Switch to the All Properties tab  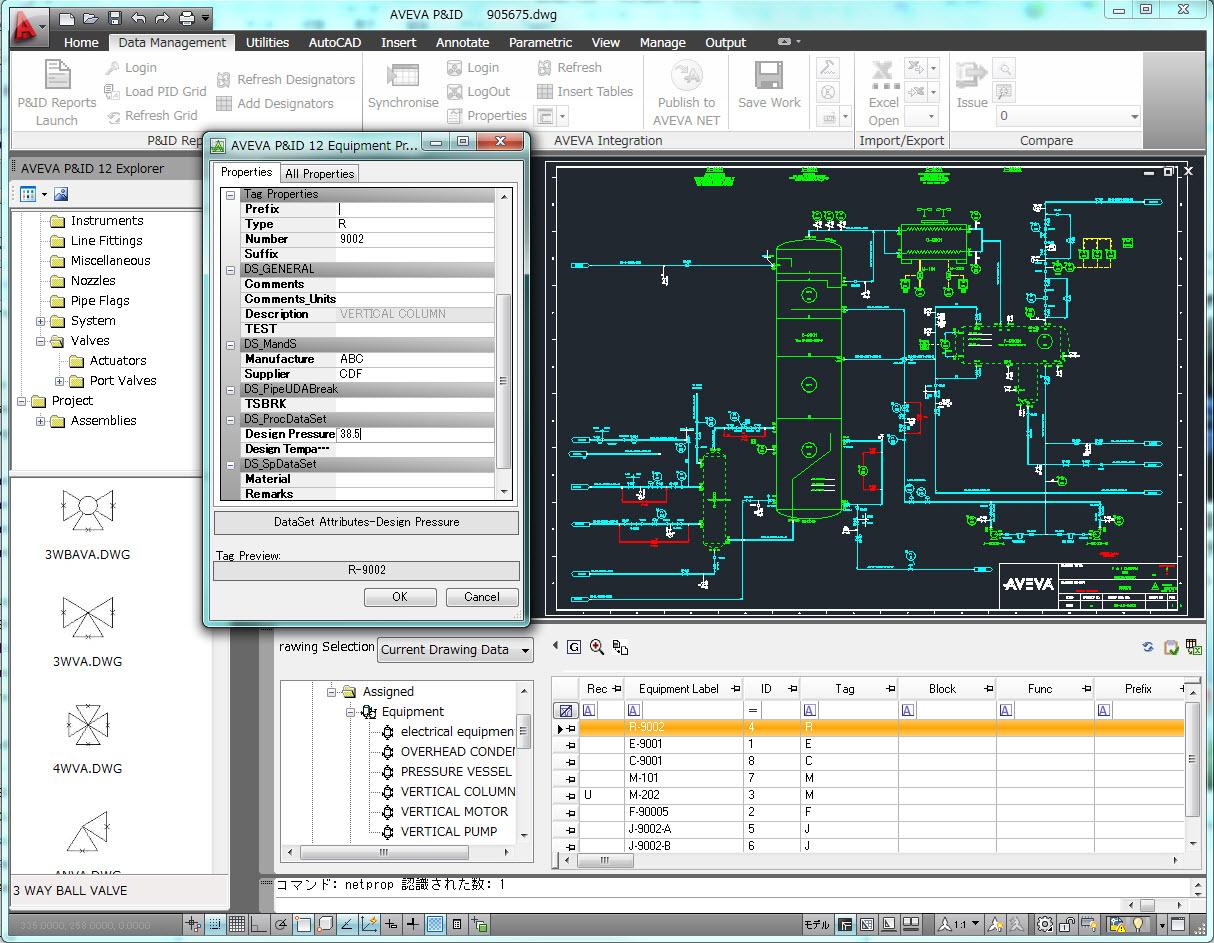pyautogui.click(x=319, y=173)
